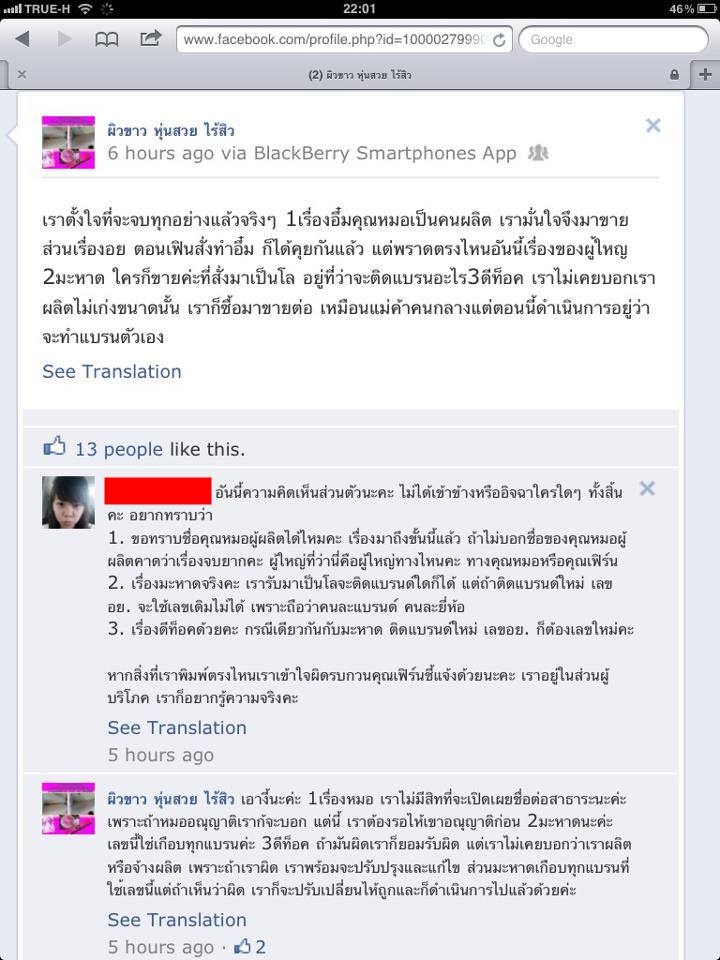Open a new tab with plus button
The width and height of the screenshot is (720, 960).
click(x=705, y=75)
